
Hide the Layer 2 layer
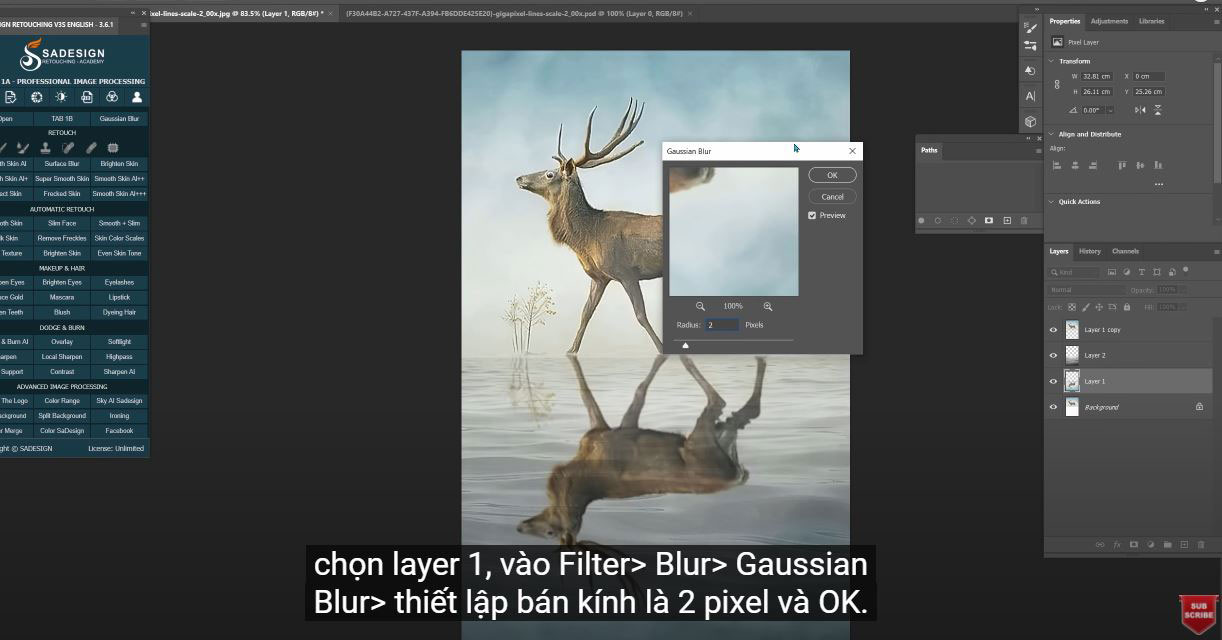(x=1053, y=355)
